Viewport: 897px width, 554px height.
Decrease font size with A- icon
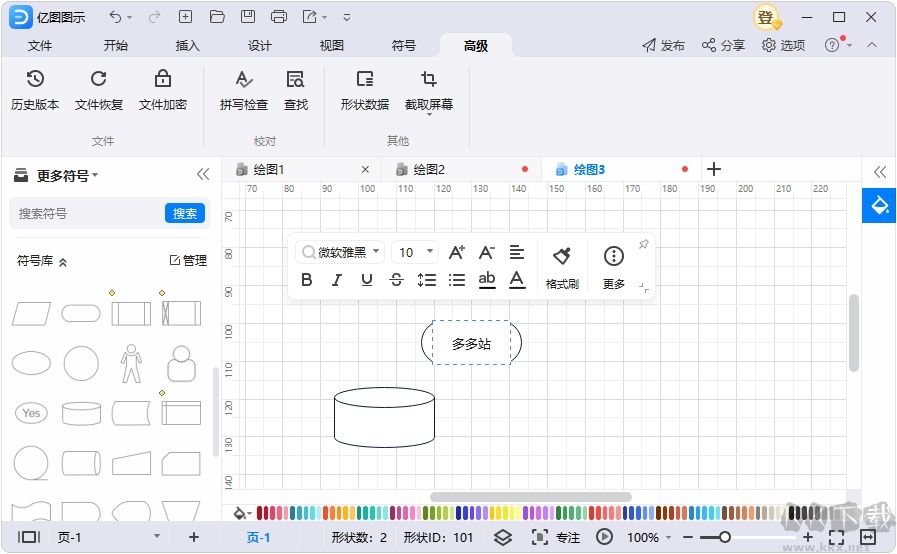[x=487, y=252]
